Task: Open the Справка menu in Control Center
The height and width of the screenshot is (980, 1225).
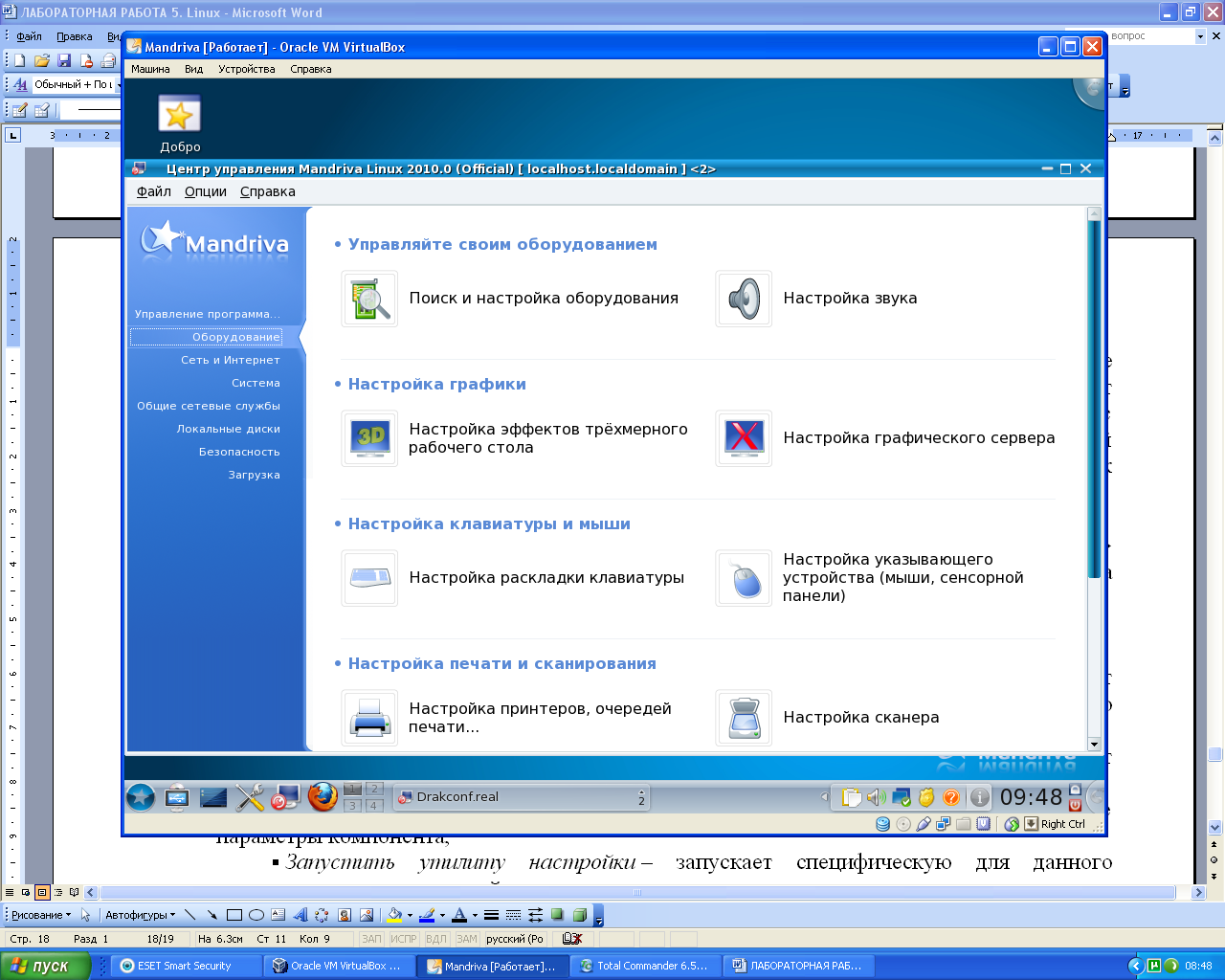Action: [268, 191]
